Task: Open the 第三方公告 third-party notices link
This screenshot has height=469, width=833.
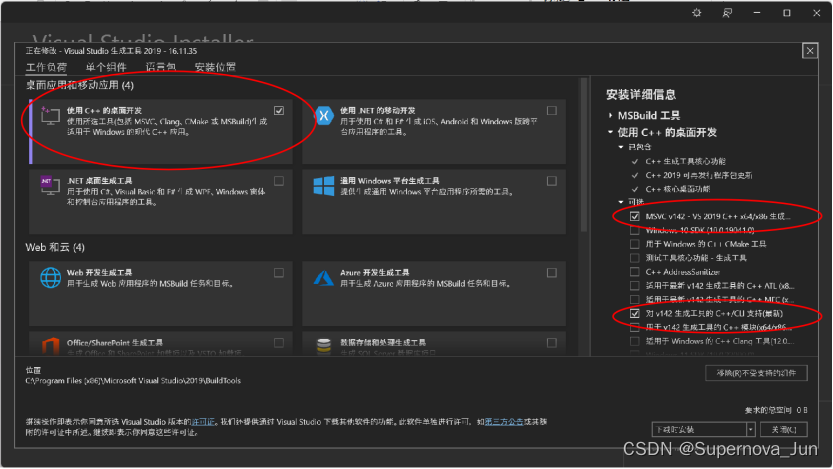Action: (504, 422)
